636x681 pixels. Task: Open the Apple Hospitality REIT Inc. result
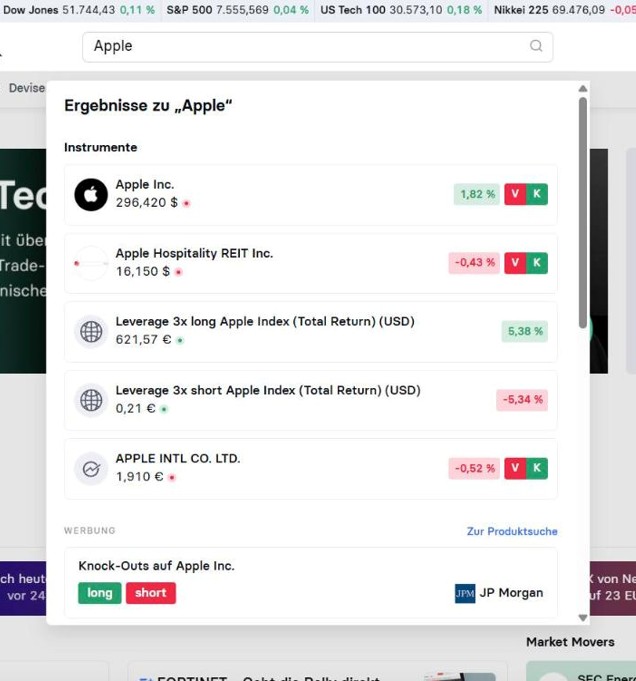click(x=194, y=253)
